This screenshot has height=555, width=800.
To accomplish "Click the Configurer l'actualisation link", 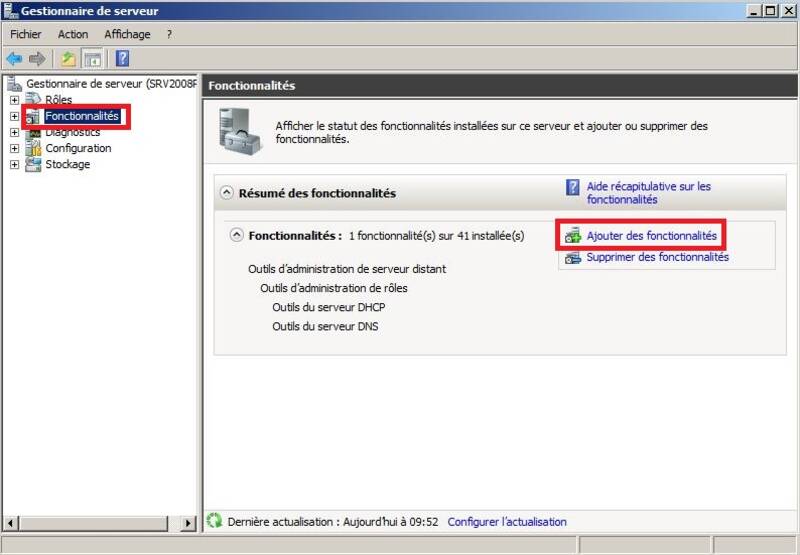I will pos(507,522).
